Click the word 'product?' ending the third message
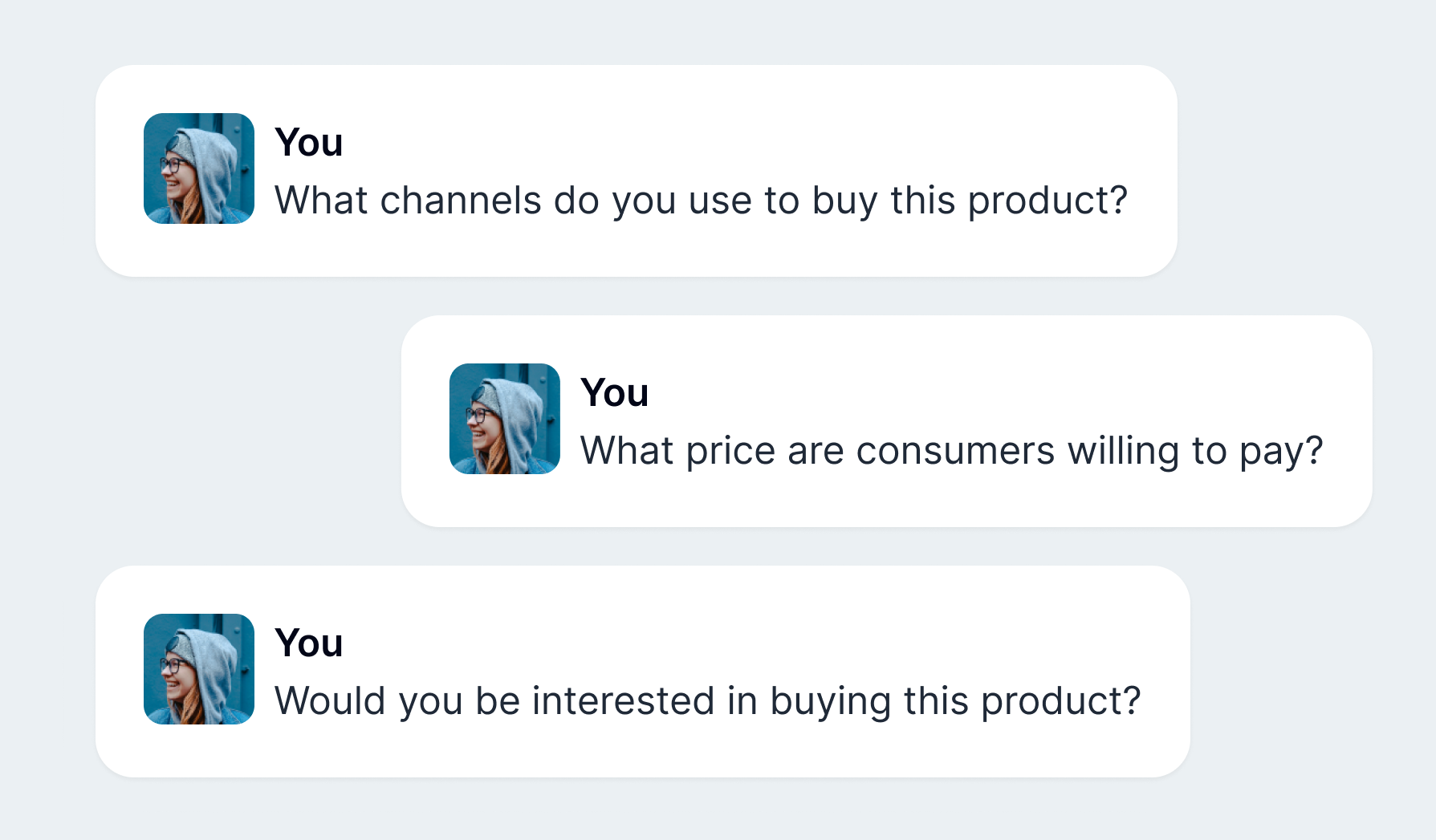Viewport: 1436px width, 840px height. (x=1060, y=703)
